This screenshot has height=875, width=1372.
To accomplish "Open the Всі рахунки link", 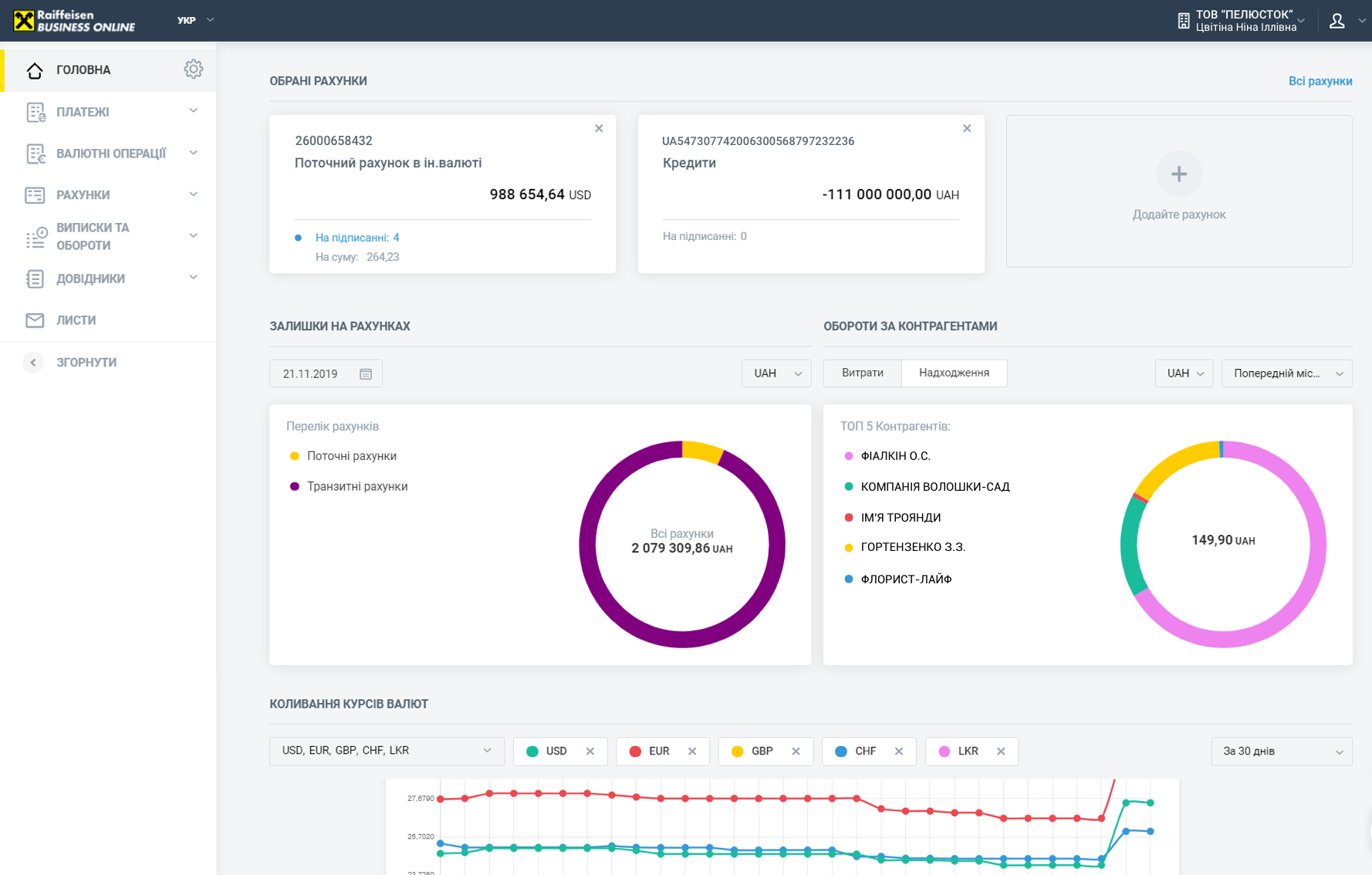I will click(x=1320, y=81).
